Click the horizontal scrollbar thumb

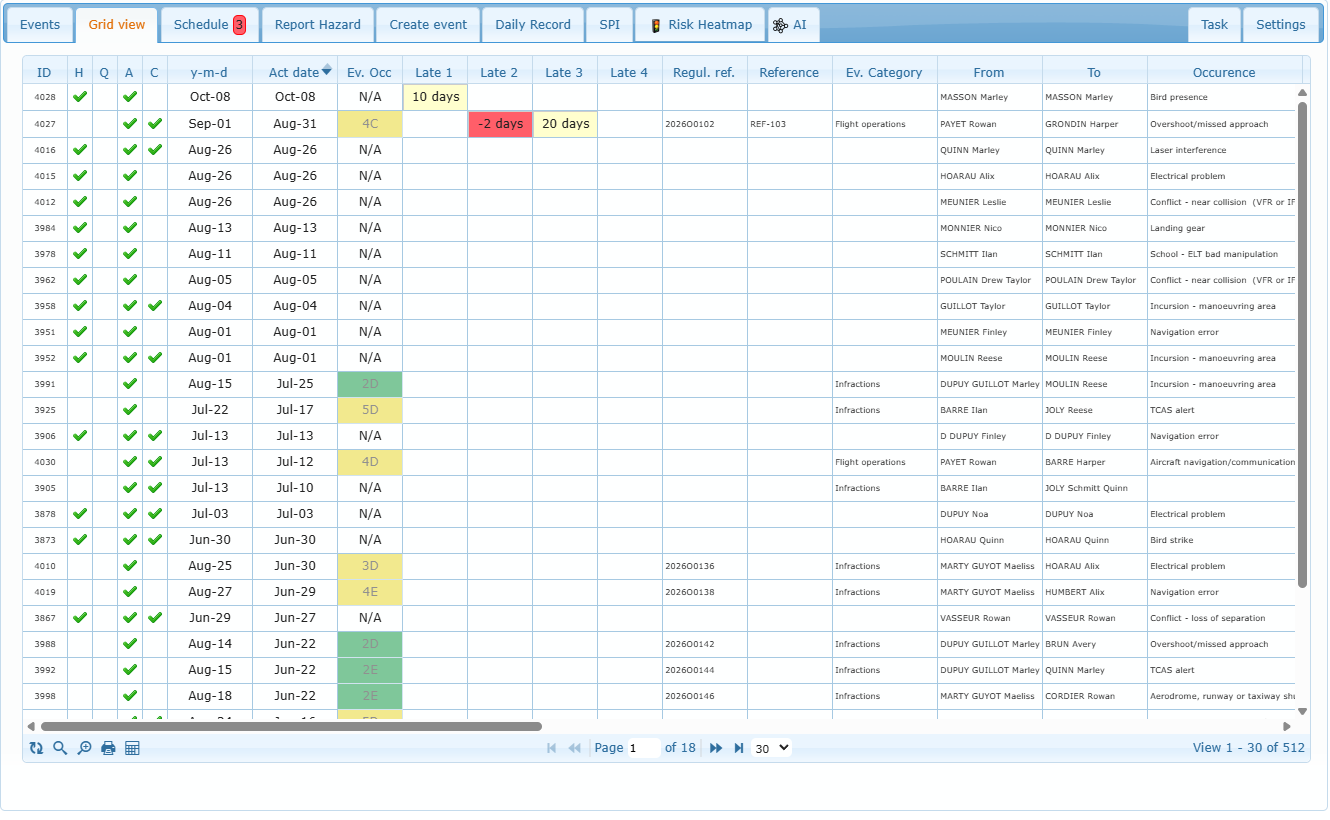pyautogui.click(x=290, y=727)
